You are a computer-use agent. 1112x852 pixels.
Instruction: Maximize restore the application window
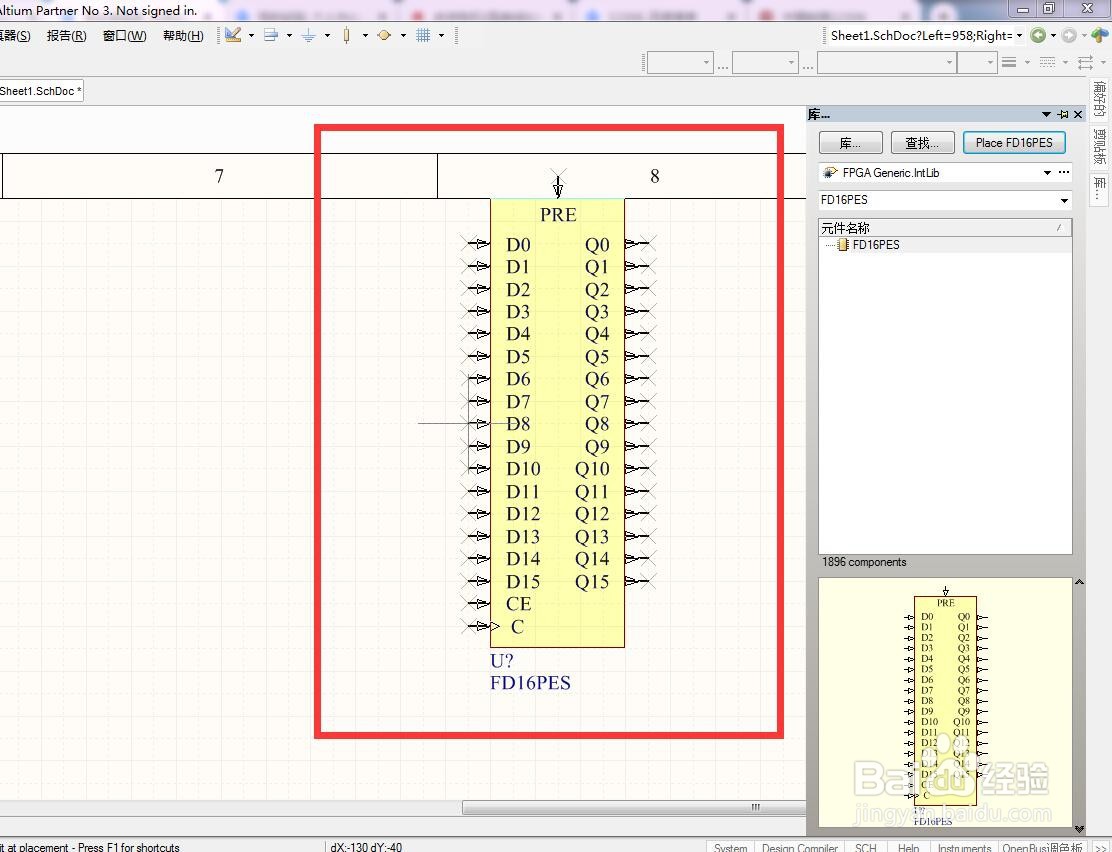(x=1049, y=9)
